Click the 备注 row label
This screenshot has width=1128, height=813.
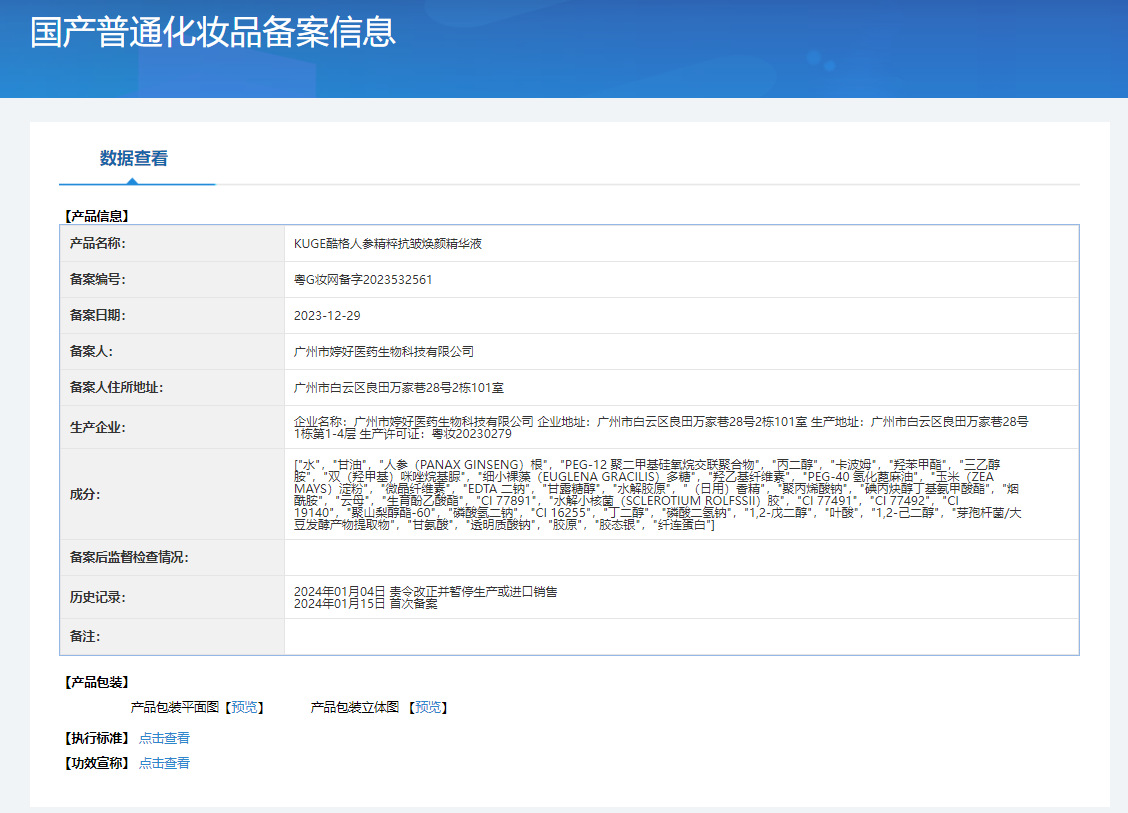click(85, 637)
